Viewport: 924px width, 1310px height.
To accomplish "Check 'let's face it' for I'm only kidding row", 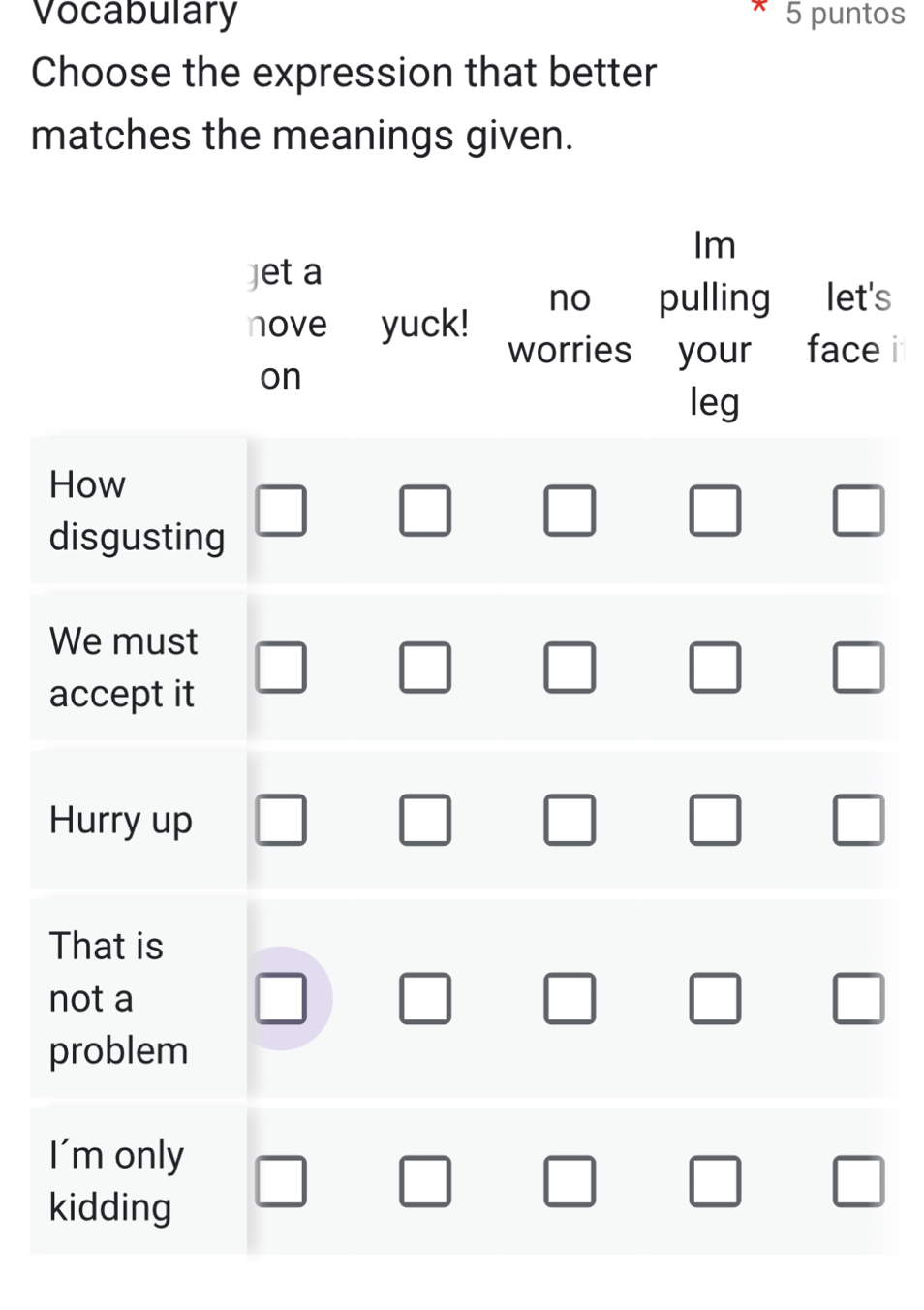I will [859, 1181].
